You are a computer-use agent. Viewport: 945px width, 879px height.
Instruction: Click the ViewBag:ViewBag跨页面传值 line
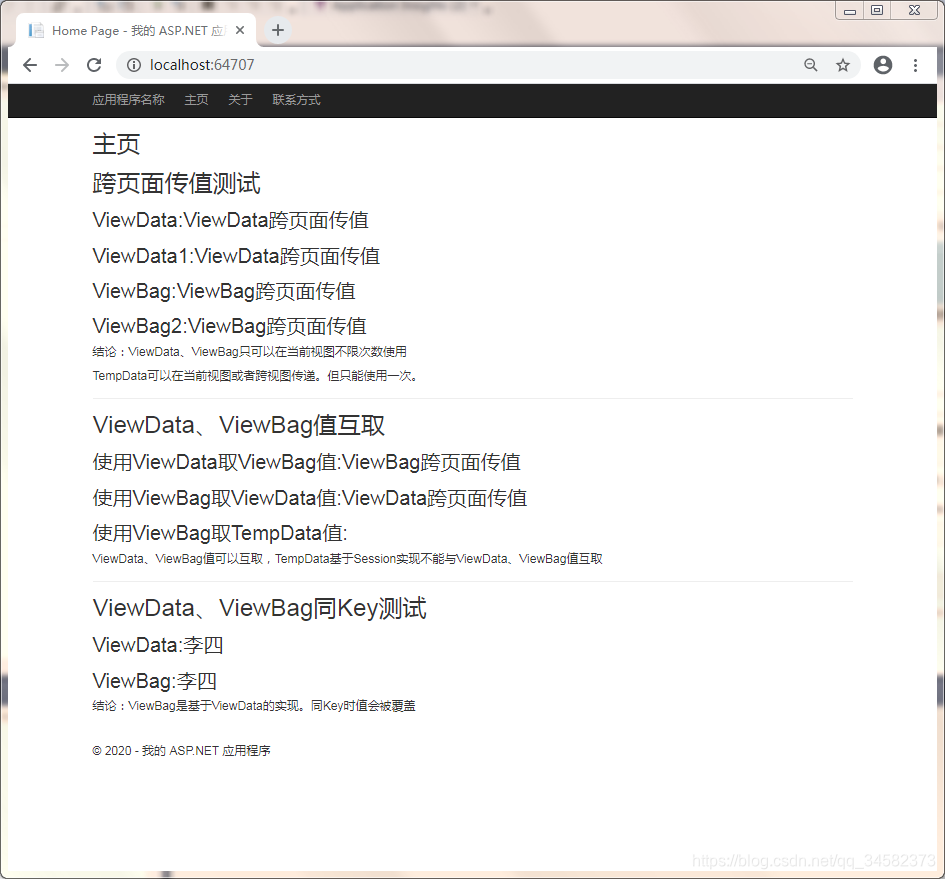pos(224,291)
